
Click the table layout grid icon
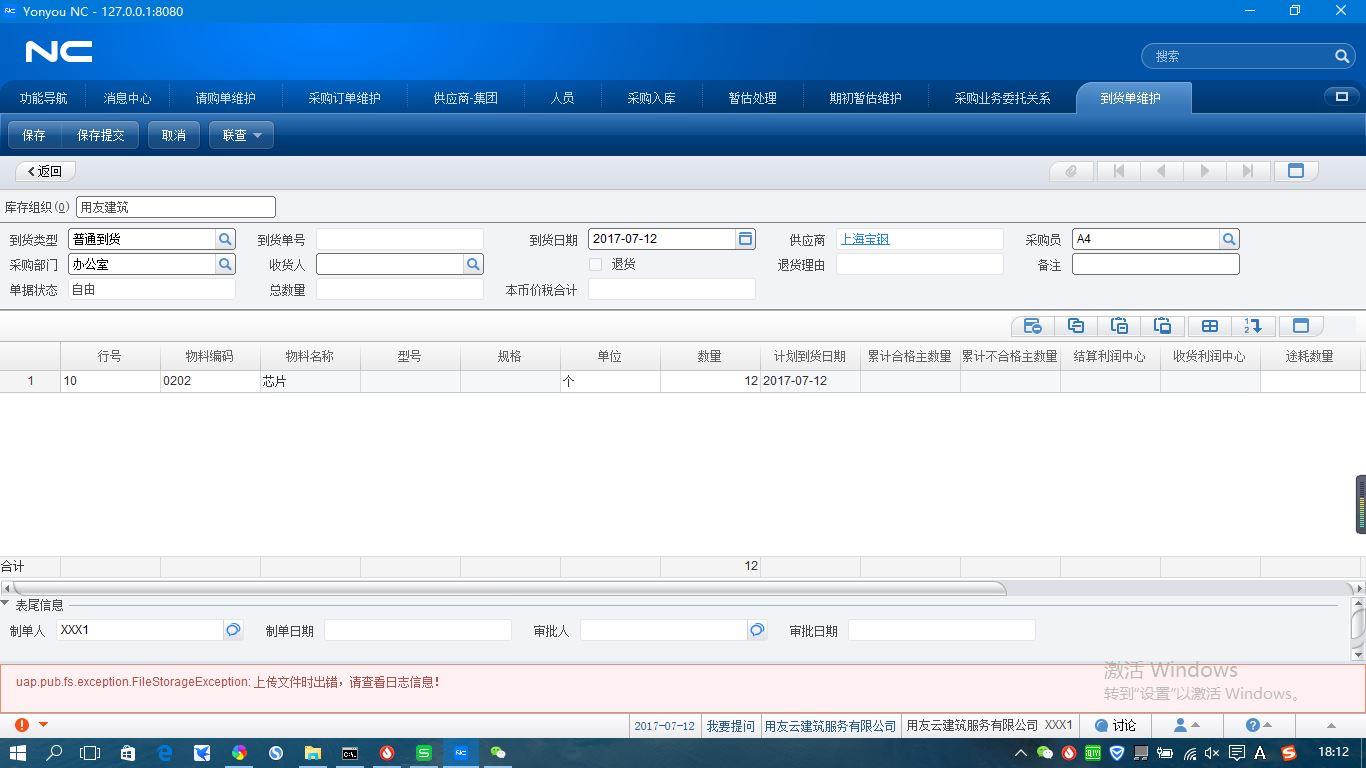(1209, 326)
